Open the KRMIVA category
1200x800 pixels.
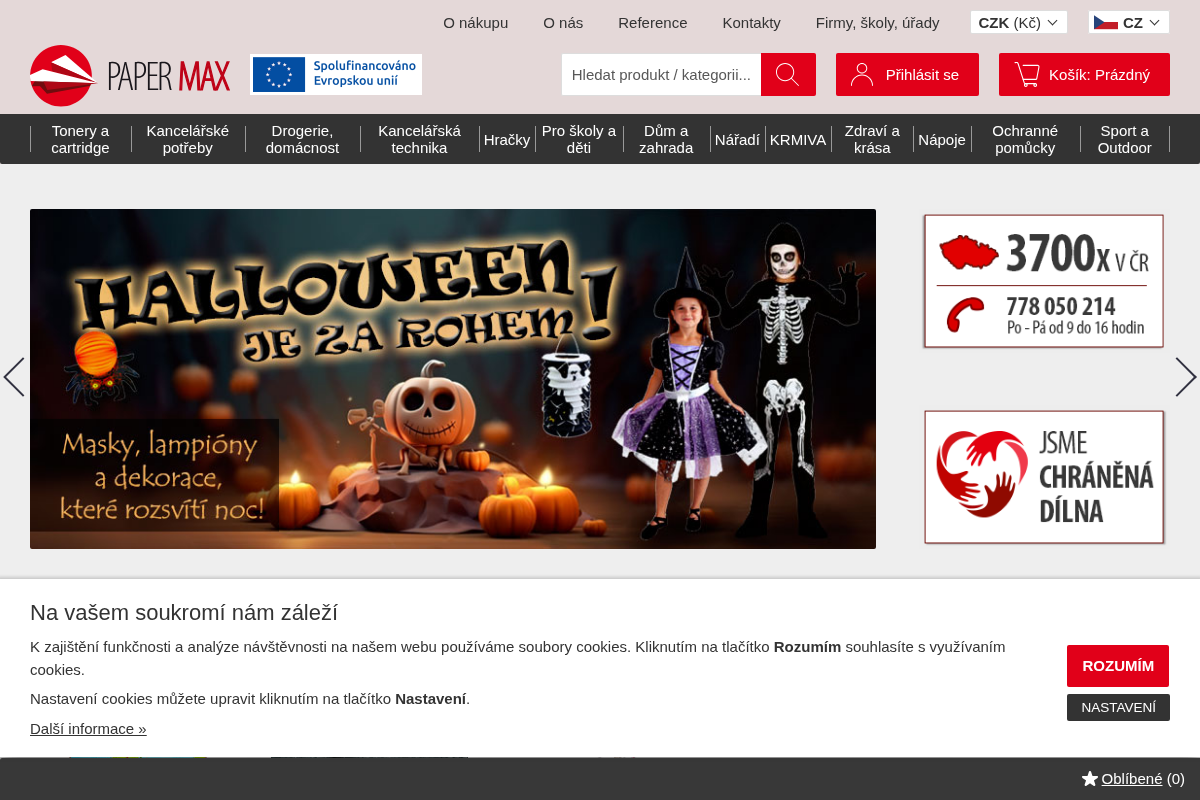[798, 139]
